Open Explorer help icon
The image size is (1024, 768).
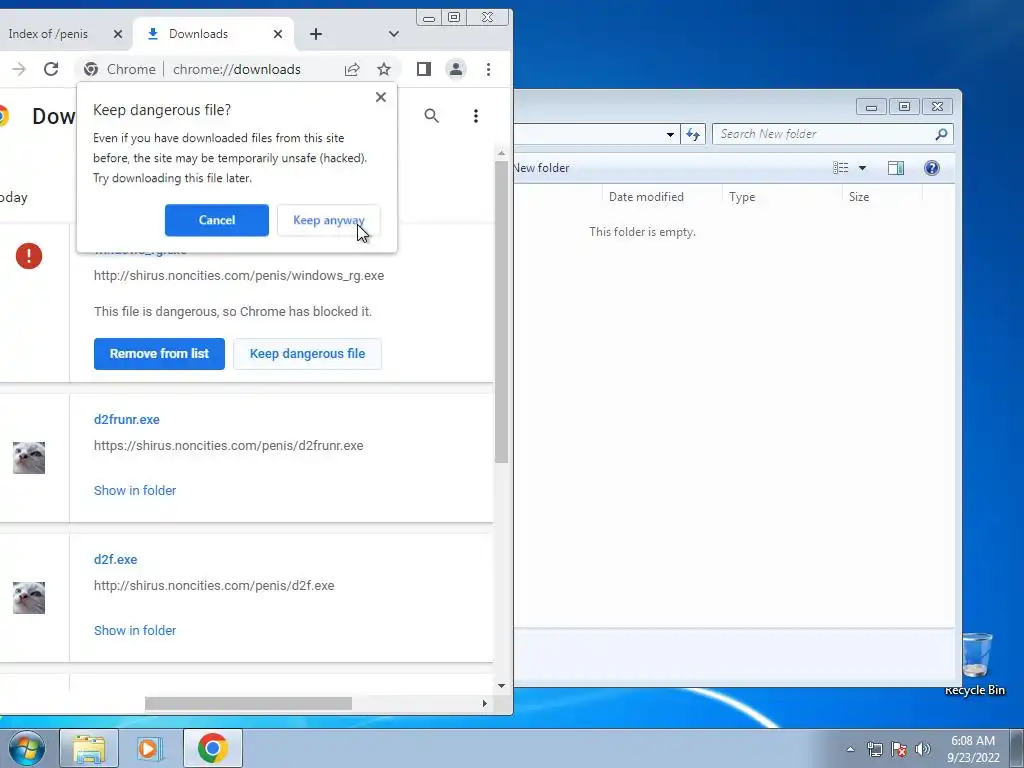click(932, 168)
